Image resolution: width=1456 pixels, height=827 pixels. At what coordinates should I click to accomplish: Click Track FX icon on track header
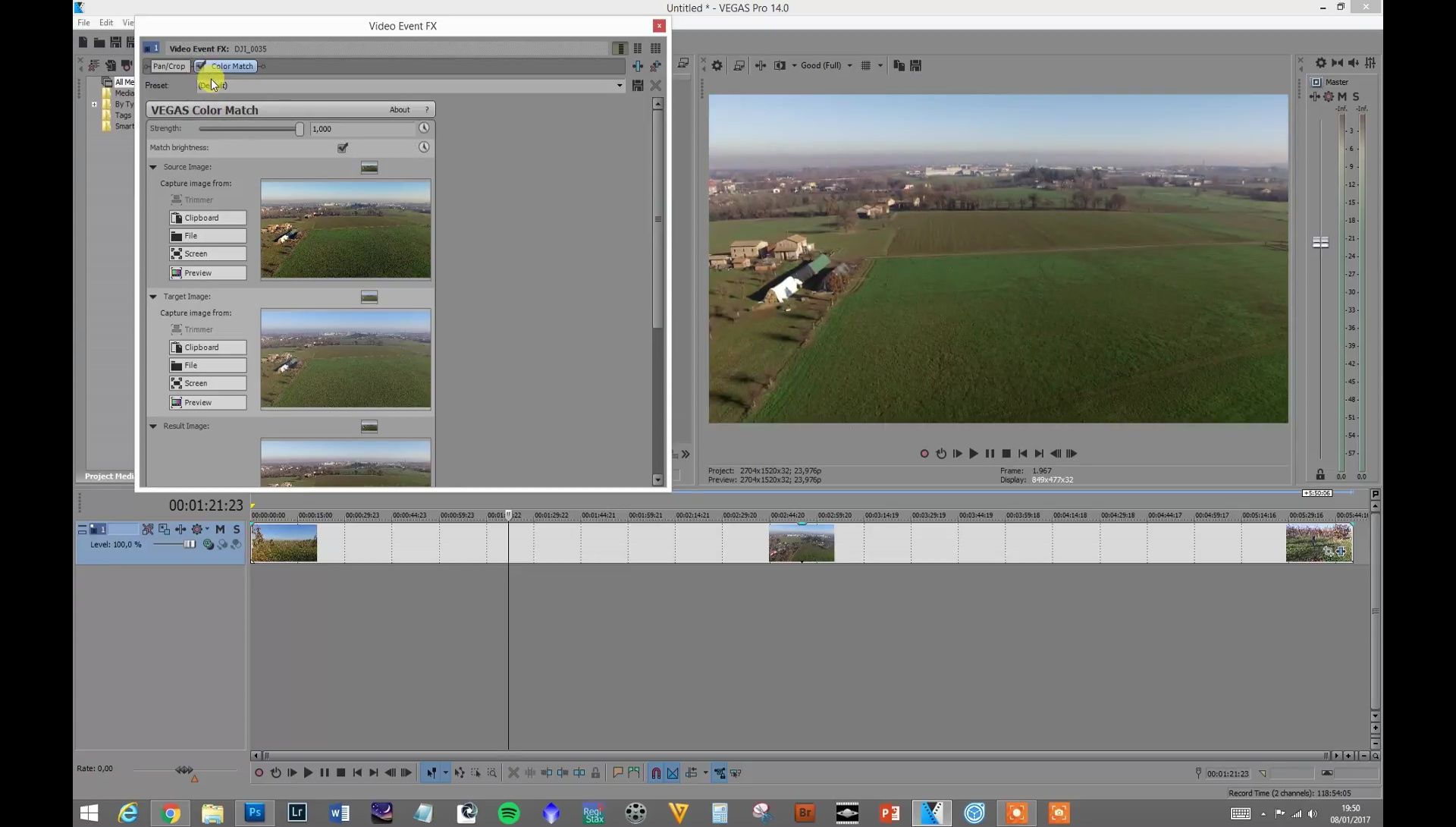(180, 530)
